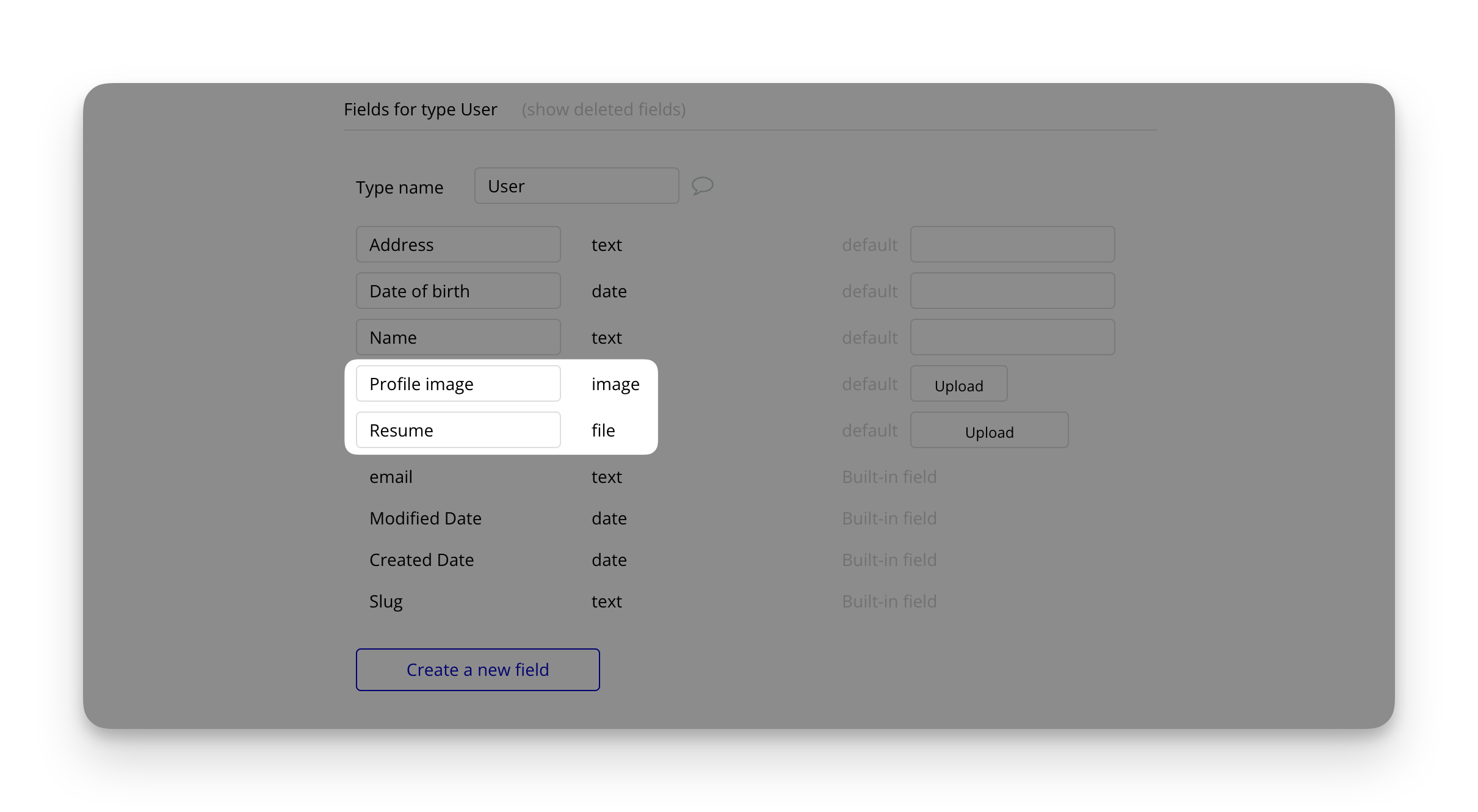The width and height of the screenshot is (1478, 812).
Task: Click the default value box for Address
Action: click(1012, 245)
